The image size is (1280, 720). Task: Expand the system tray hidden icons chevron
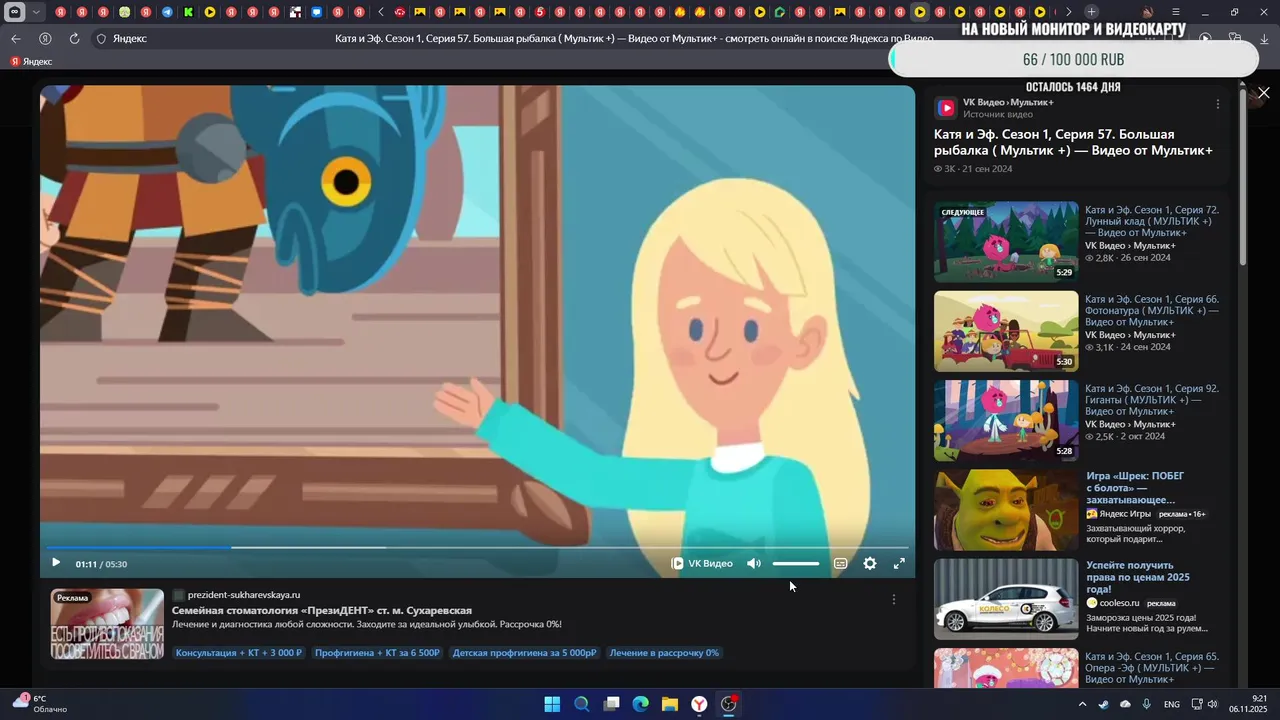[1082, 704]
